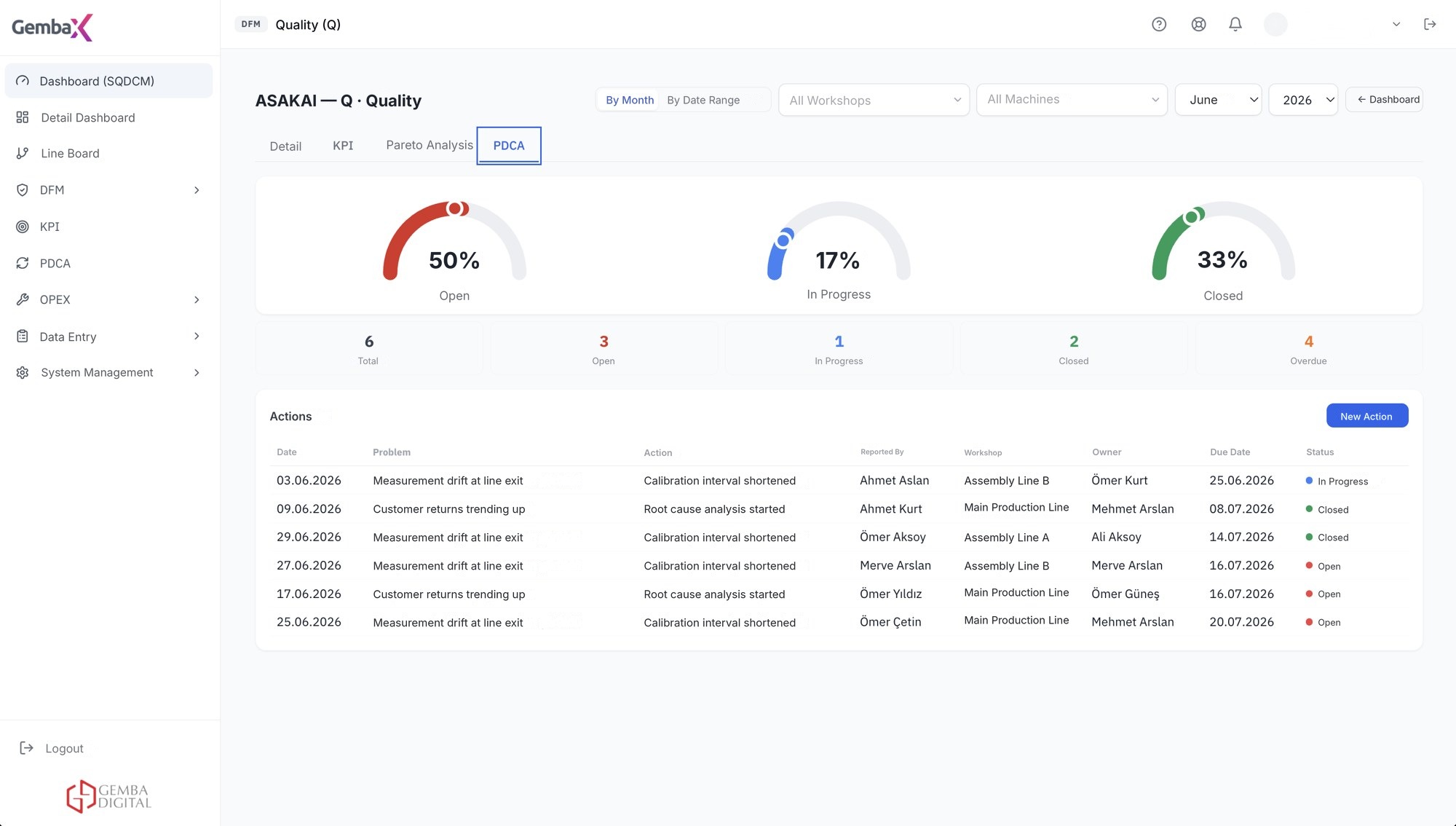The image size is (1456, 826).
Task: Click the Logout text label in the sidebar
Action: (x=64, y=748)
